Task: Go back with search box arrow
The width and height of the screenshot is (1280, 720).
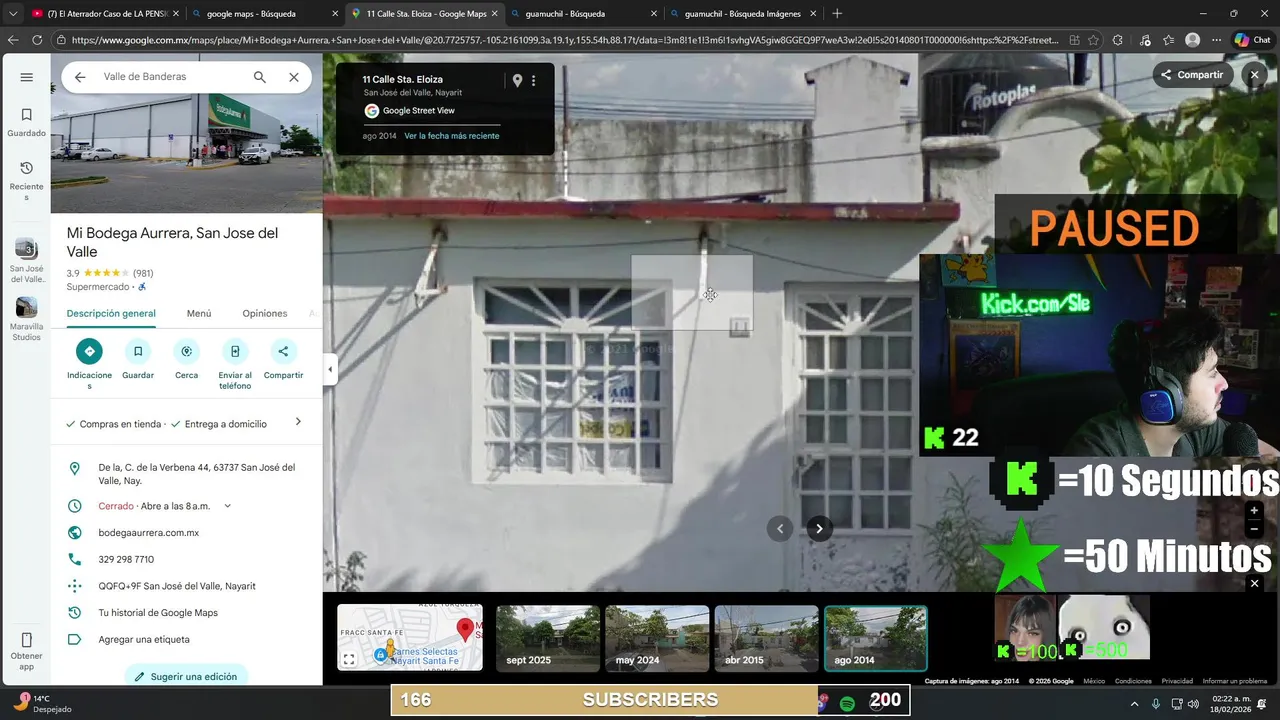Action: tap(80, 77)
